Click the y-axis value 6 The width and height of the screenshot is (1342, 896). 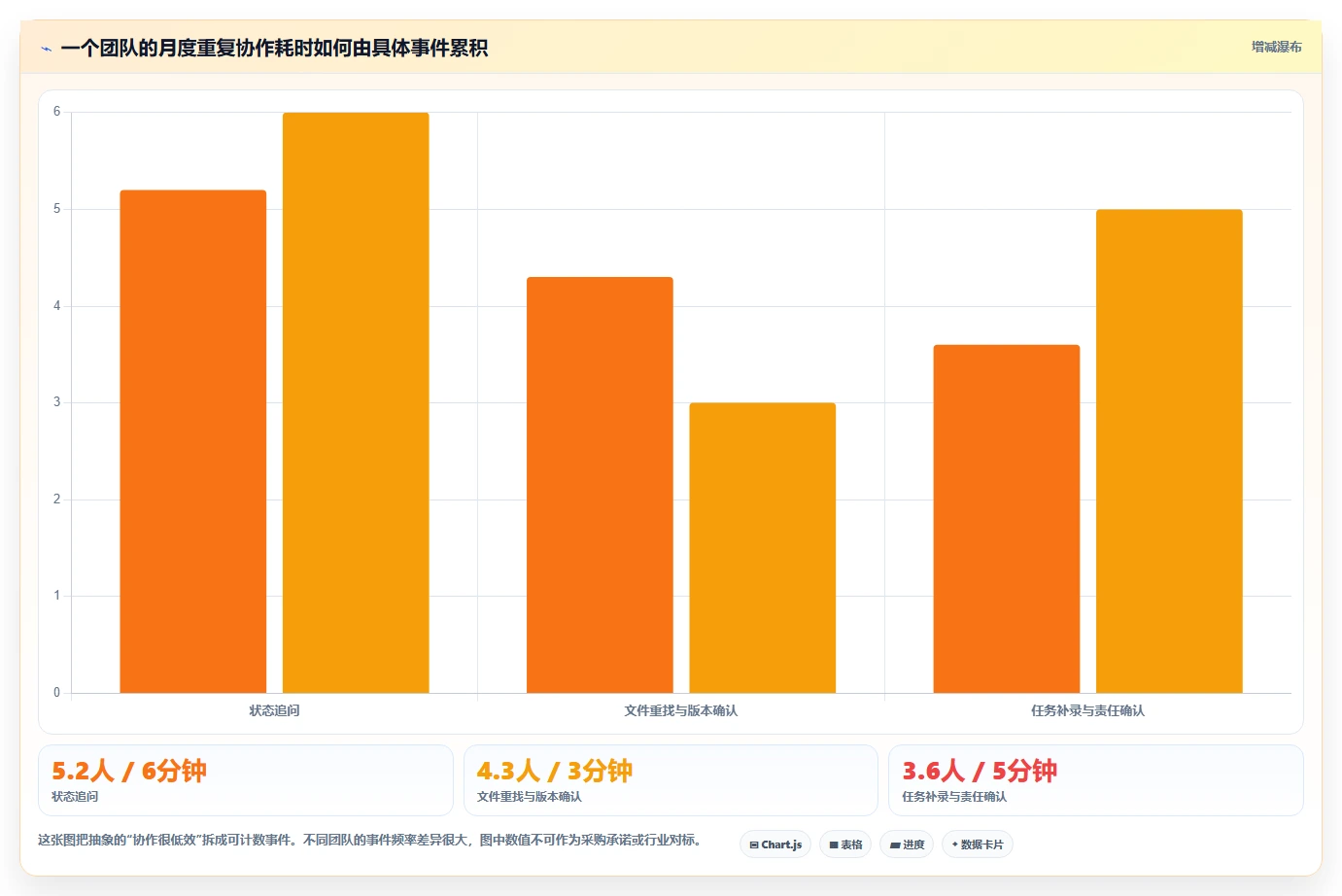(x=56, y=112)
